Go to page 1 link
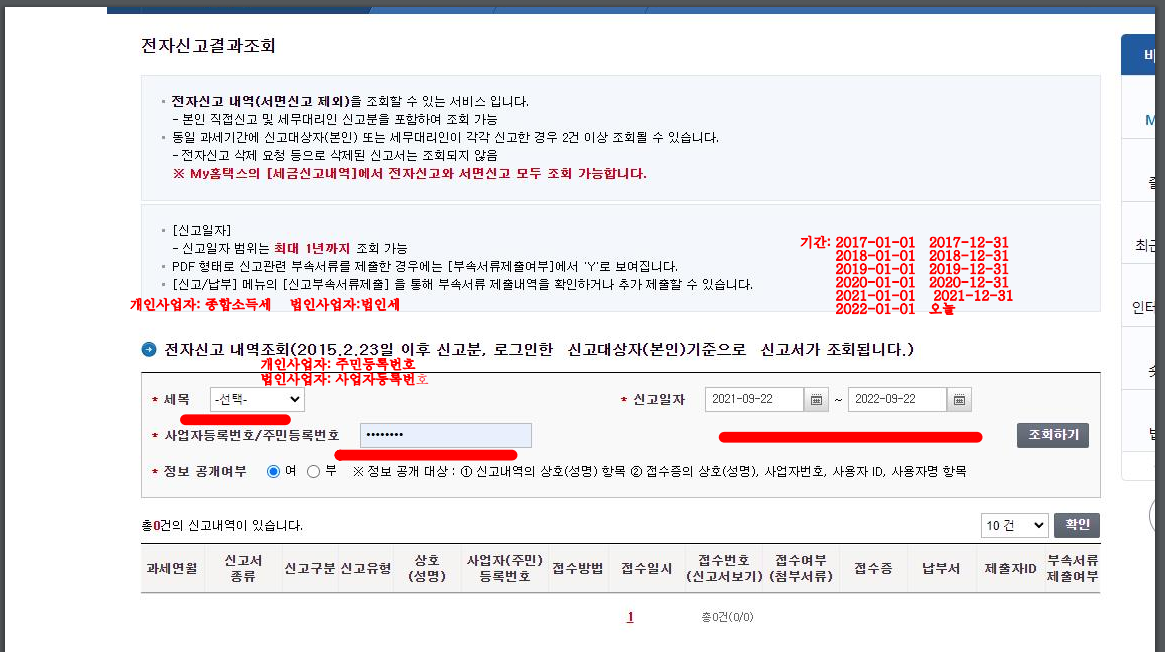1165x652 pixels. point(630,617)
